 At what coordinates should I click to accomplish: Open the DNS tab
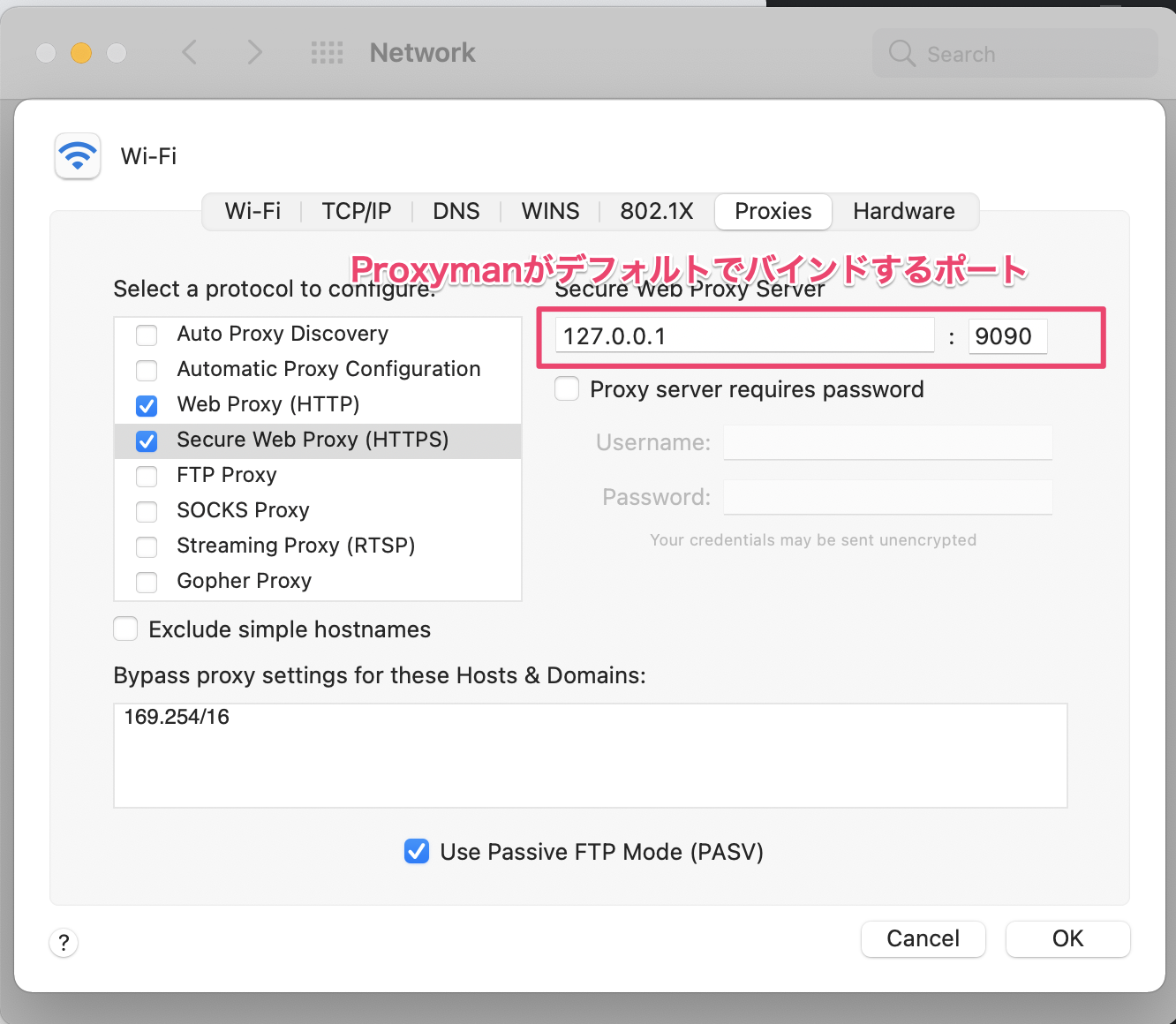point(456,211)
